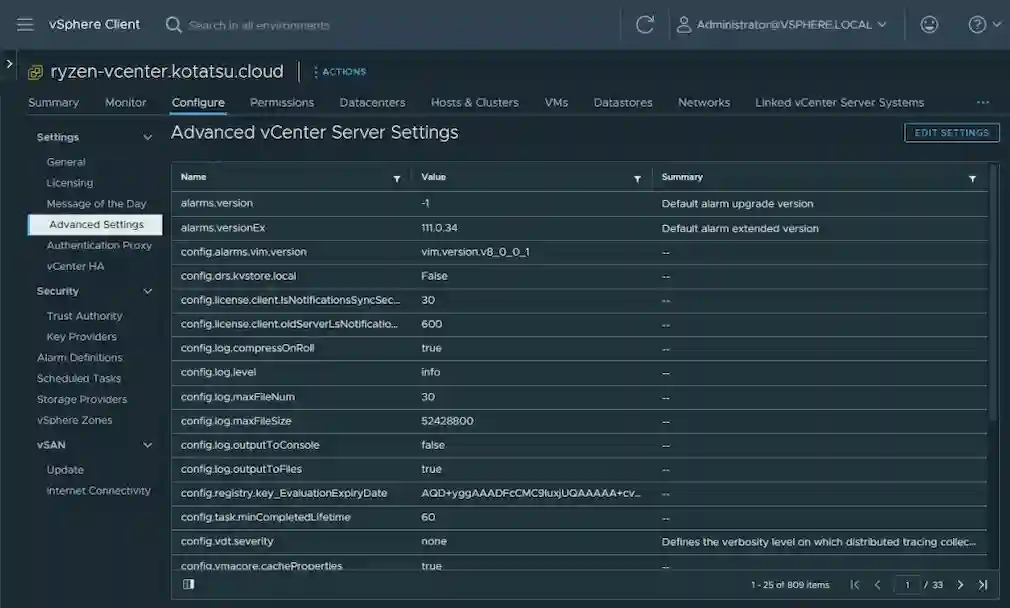This screenshot has width=1010, height=608.
Task: Open General settings
Action: point(66,162)
